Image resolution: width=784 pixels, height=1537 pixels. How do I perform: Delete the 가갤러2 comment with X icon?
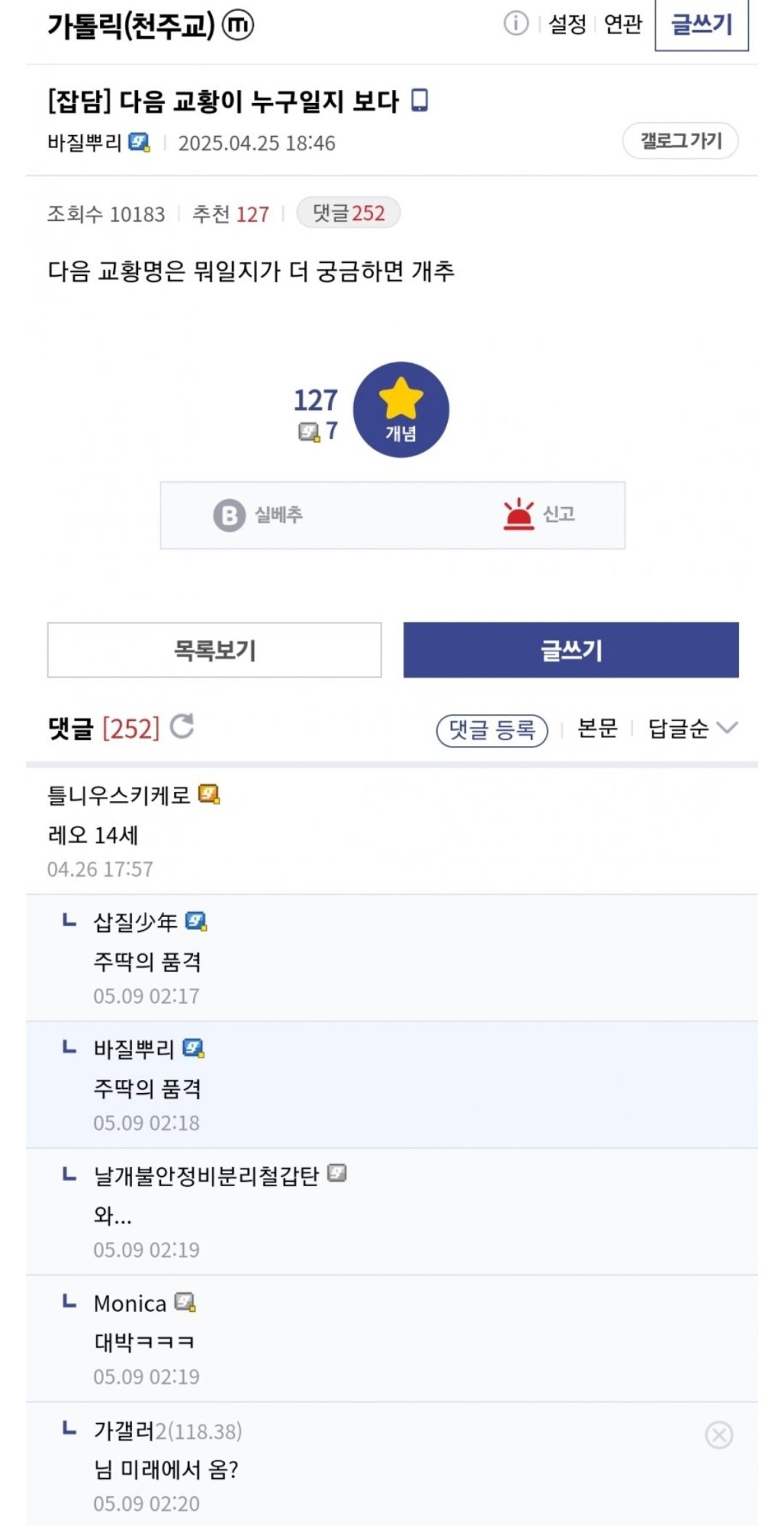coord(719,1435)
